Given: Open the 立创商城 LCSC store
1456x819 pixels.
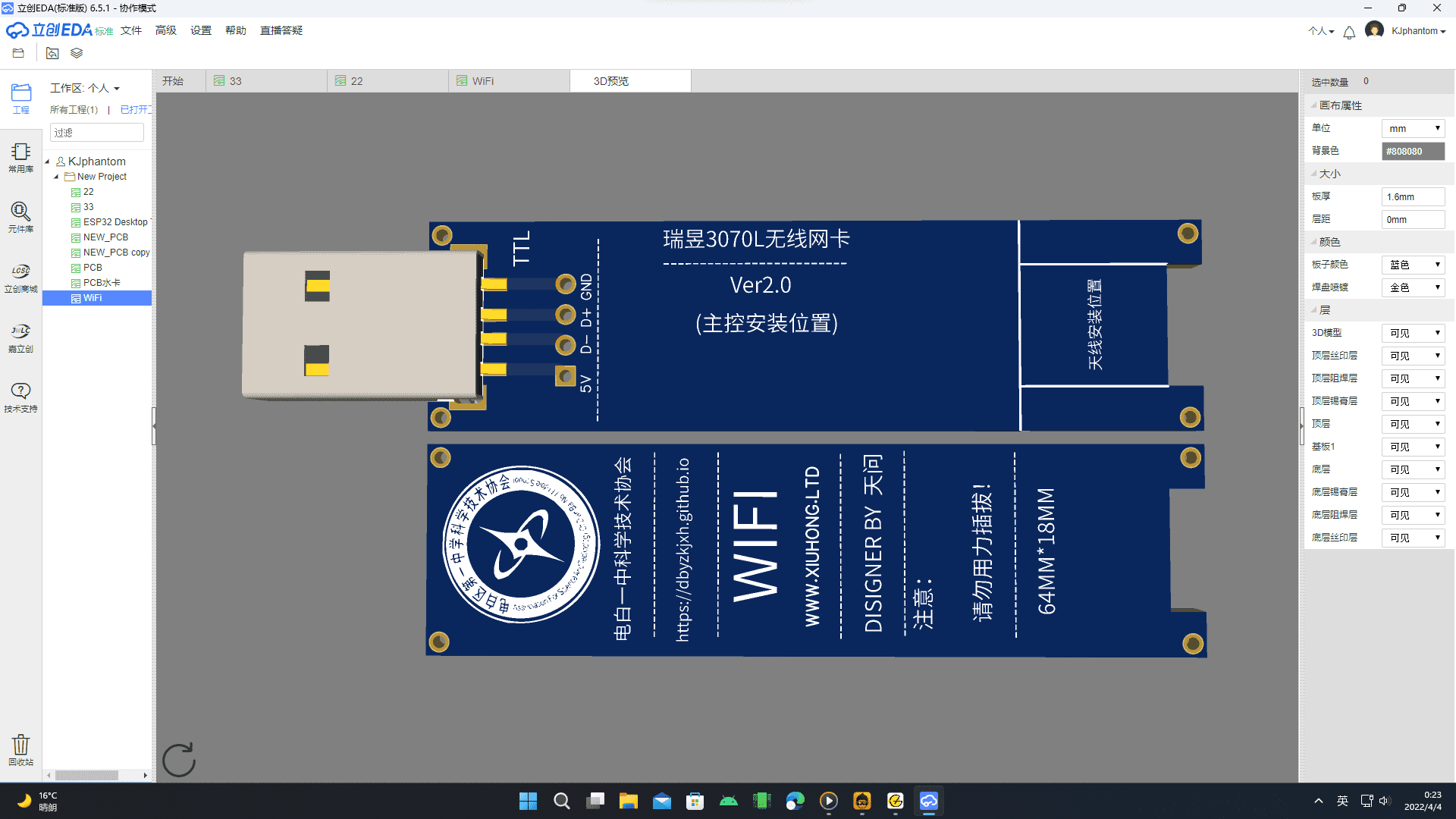Looking at the screenshot, I should click(x=21, y=278).
